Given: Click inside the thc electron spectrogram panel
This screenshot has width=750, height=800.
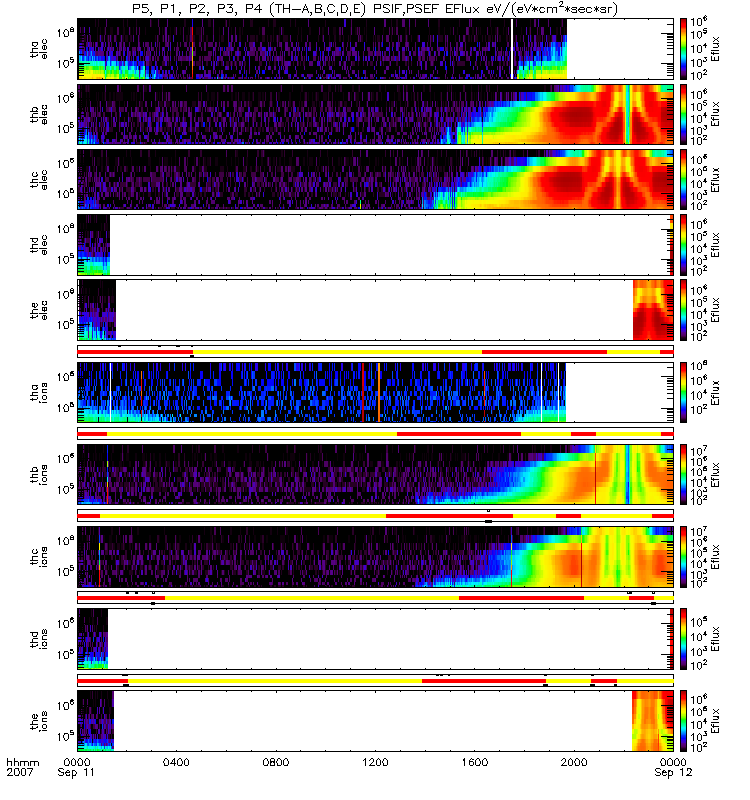Looking at the screenshot, I should pos(376,179).
